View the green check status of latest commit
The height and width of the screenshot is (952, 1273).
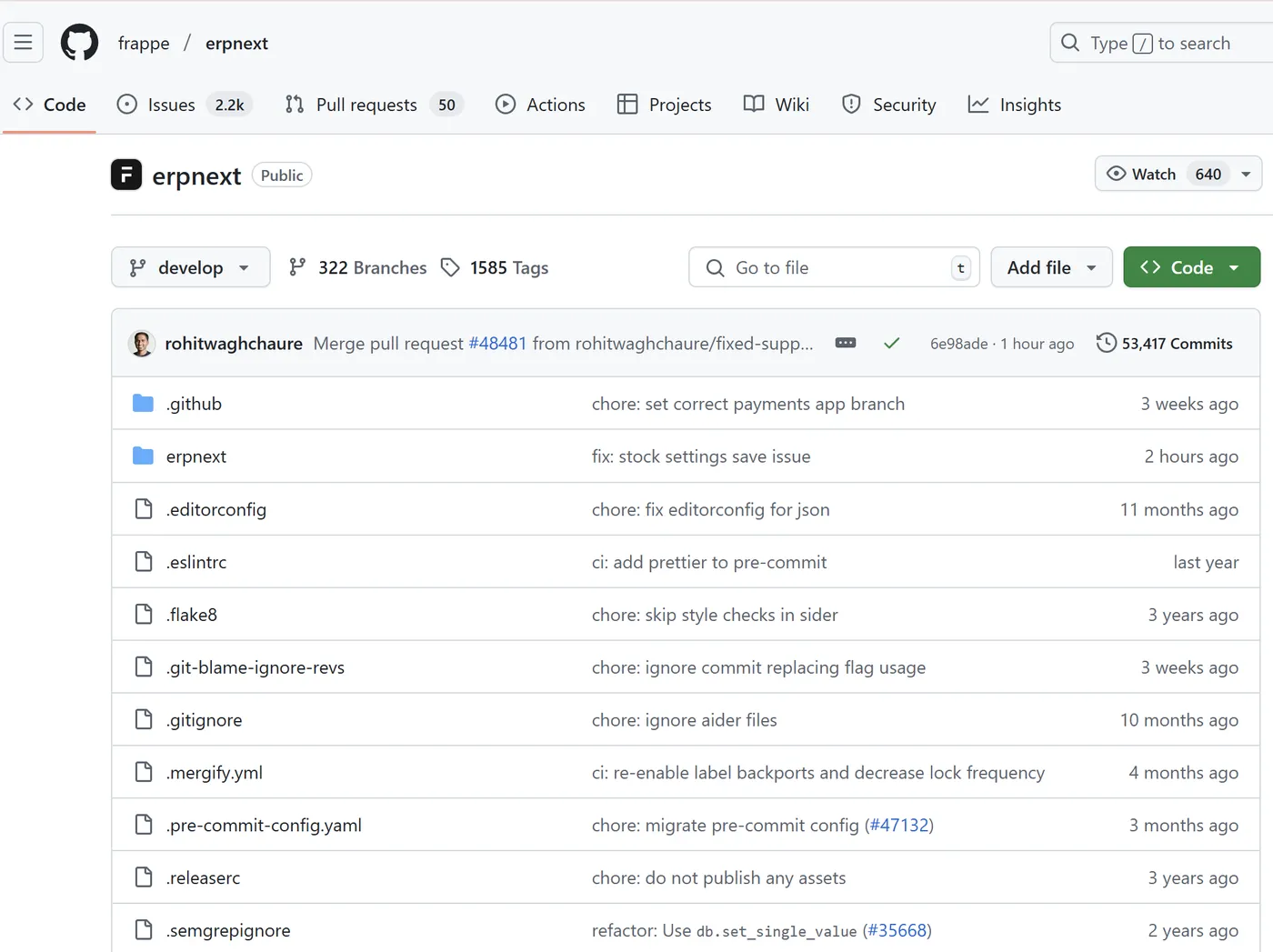892,343
